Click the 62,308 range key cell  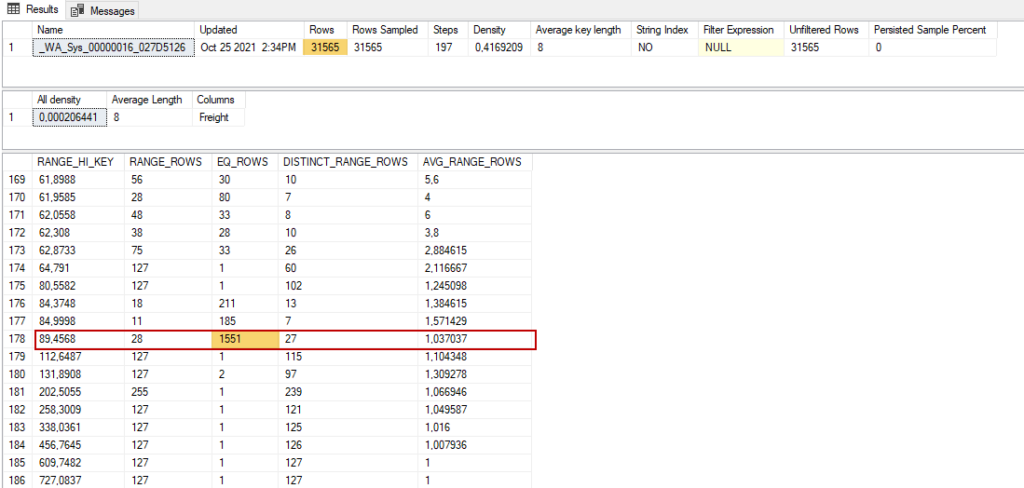pyautogui.click(x=78, y=233)
